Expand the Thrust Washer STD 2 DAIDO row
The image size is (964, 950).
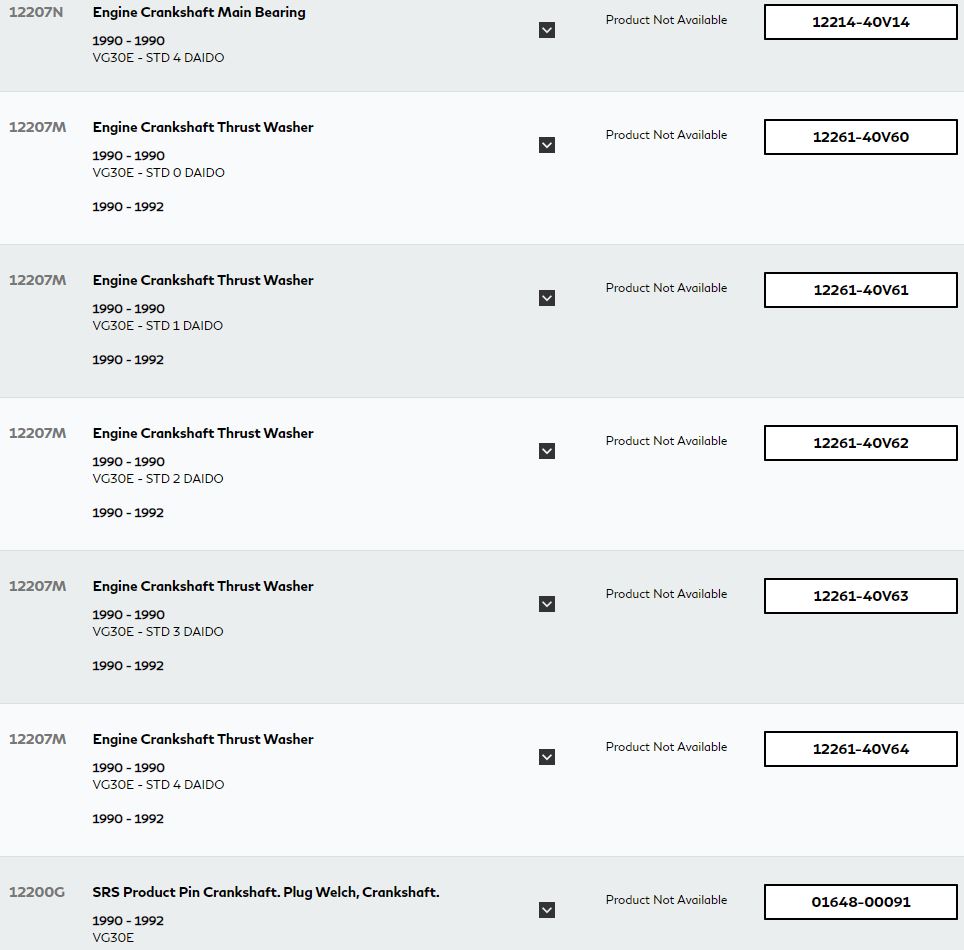click(547, 451)
